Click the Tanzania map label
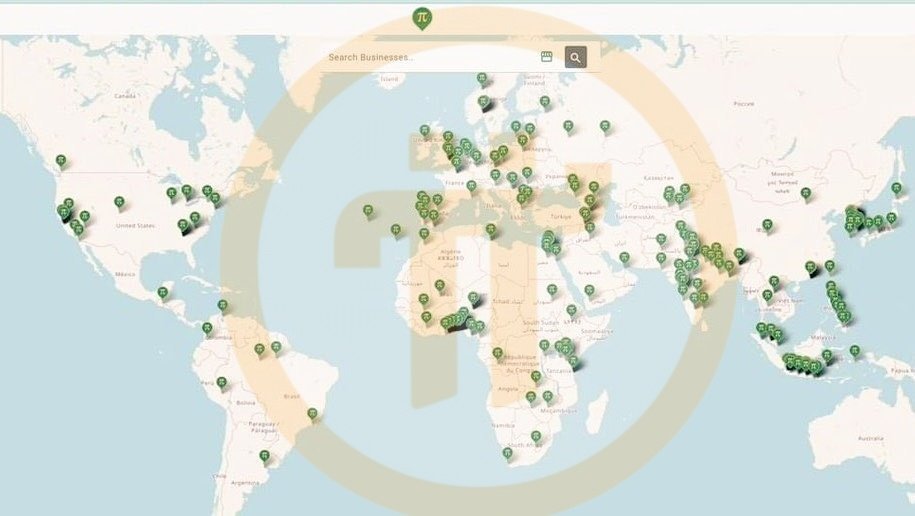This screenshot has width=915, height=516. 559,371
